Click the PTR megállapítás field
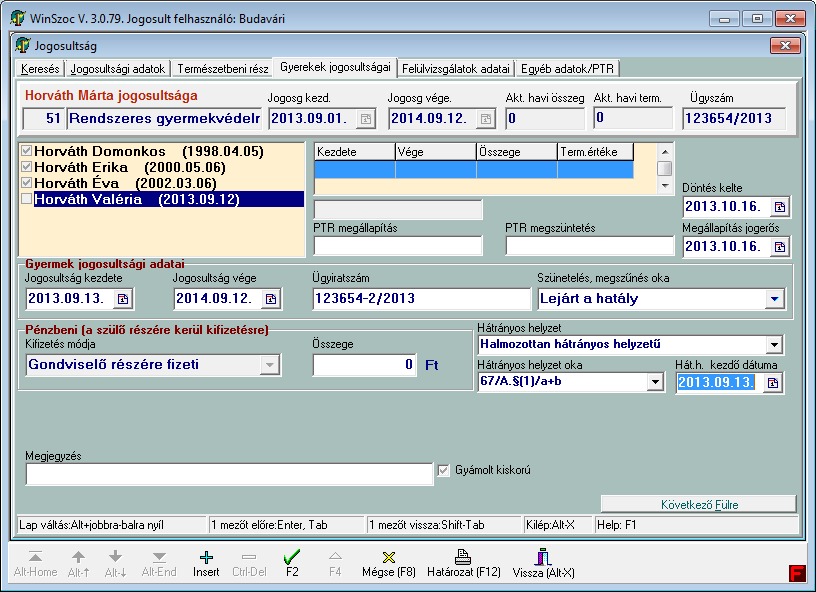The image size is (816, 592). point(398,246)
